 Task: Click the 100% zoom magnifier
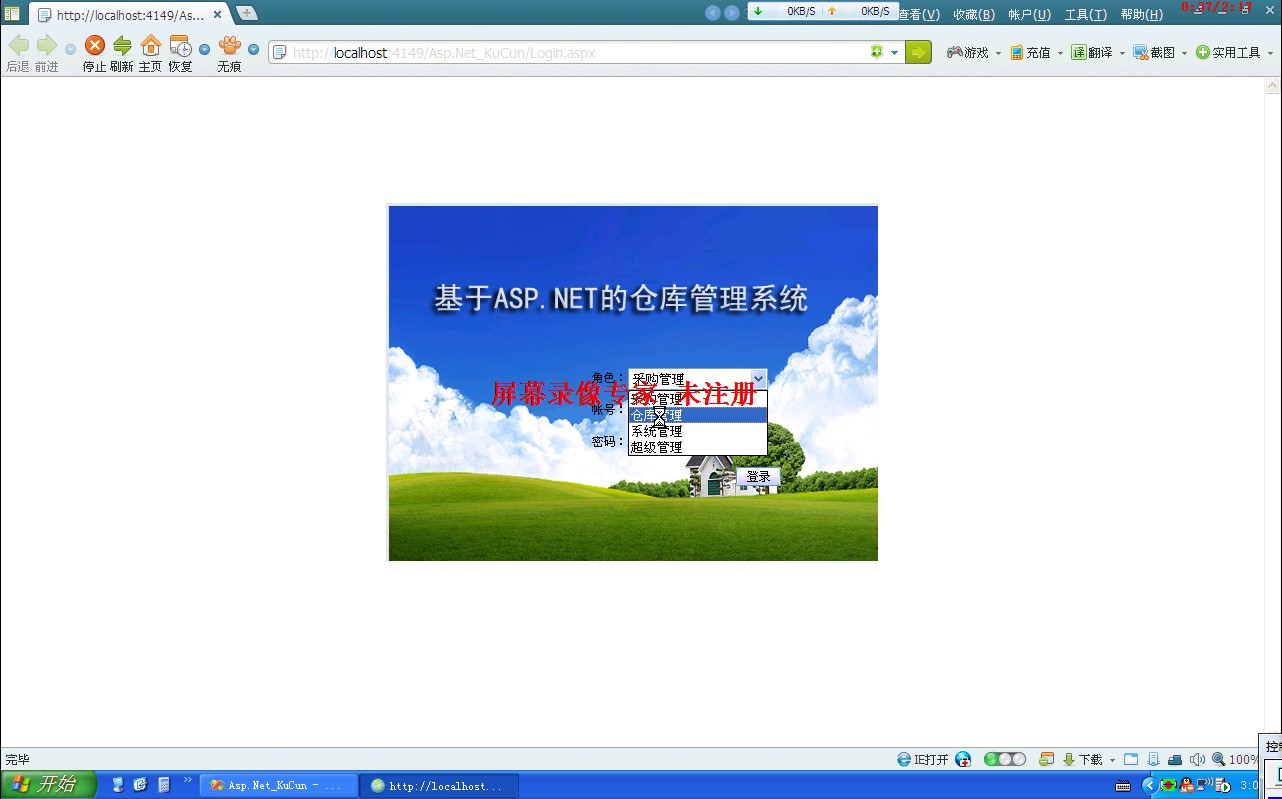coord(1235,759)
